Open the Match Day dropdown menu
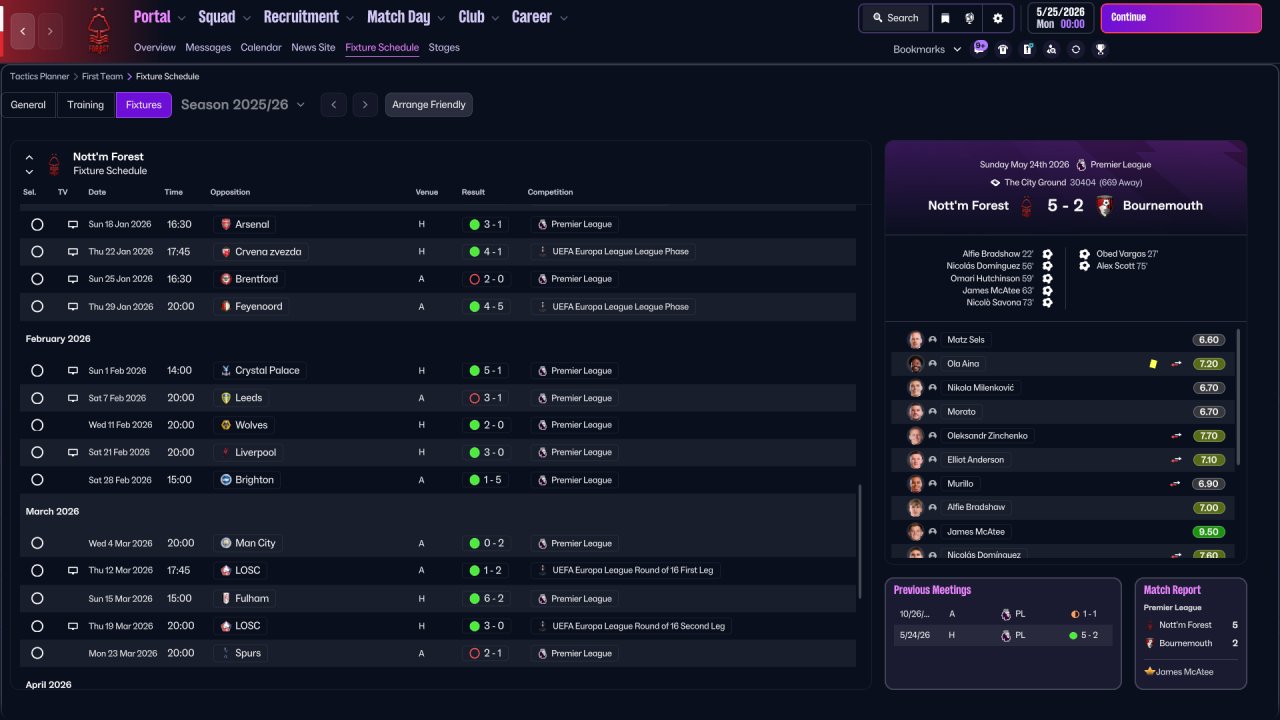This screenshot has width=1280, height=720. (406, 17)
